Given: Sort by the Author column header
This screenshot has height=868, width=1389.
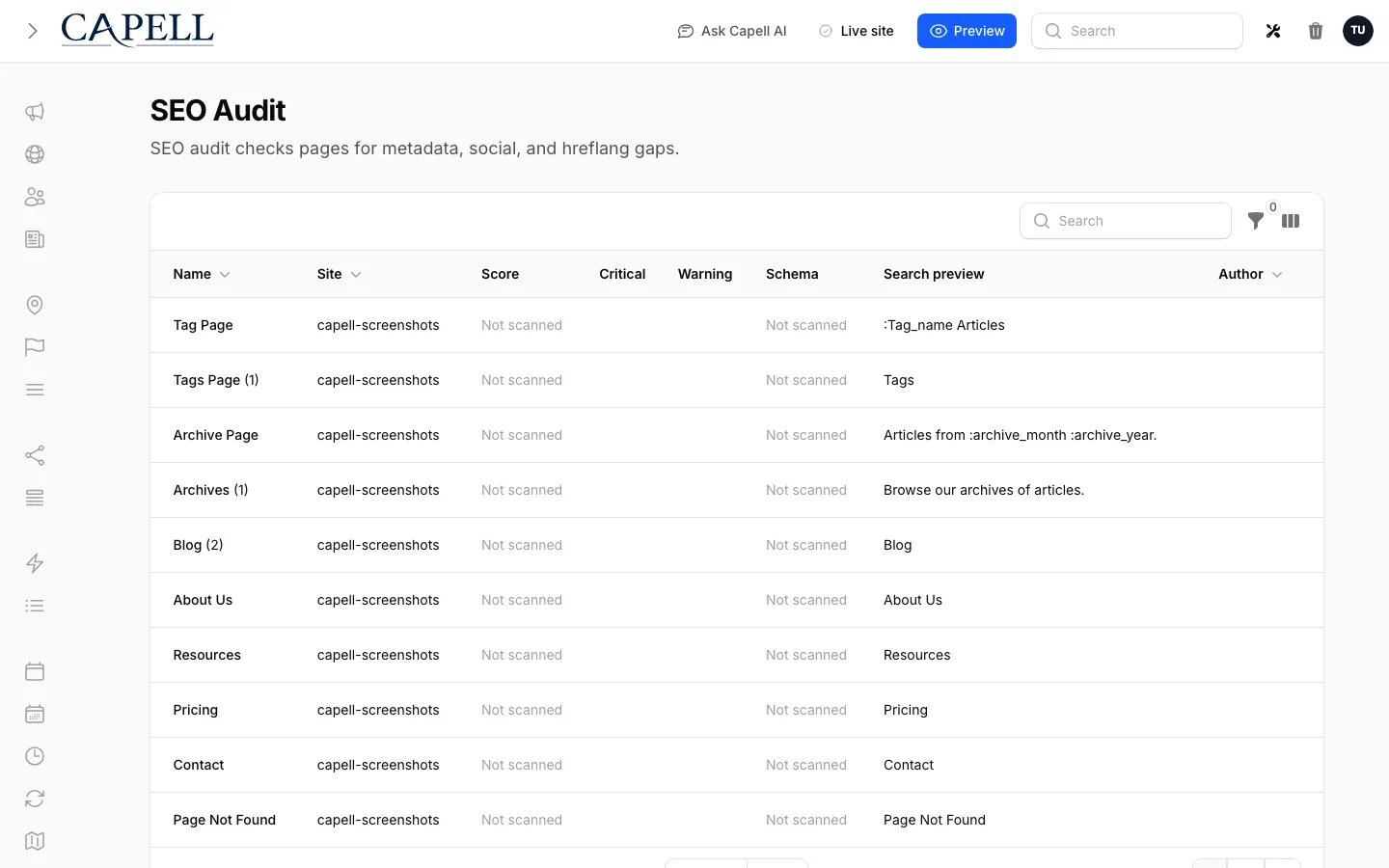Looking at the screenshot, I should [x=1250, y=274].
